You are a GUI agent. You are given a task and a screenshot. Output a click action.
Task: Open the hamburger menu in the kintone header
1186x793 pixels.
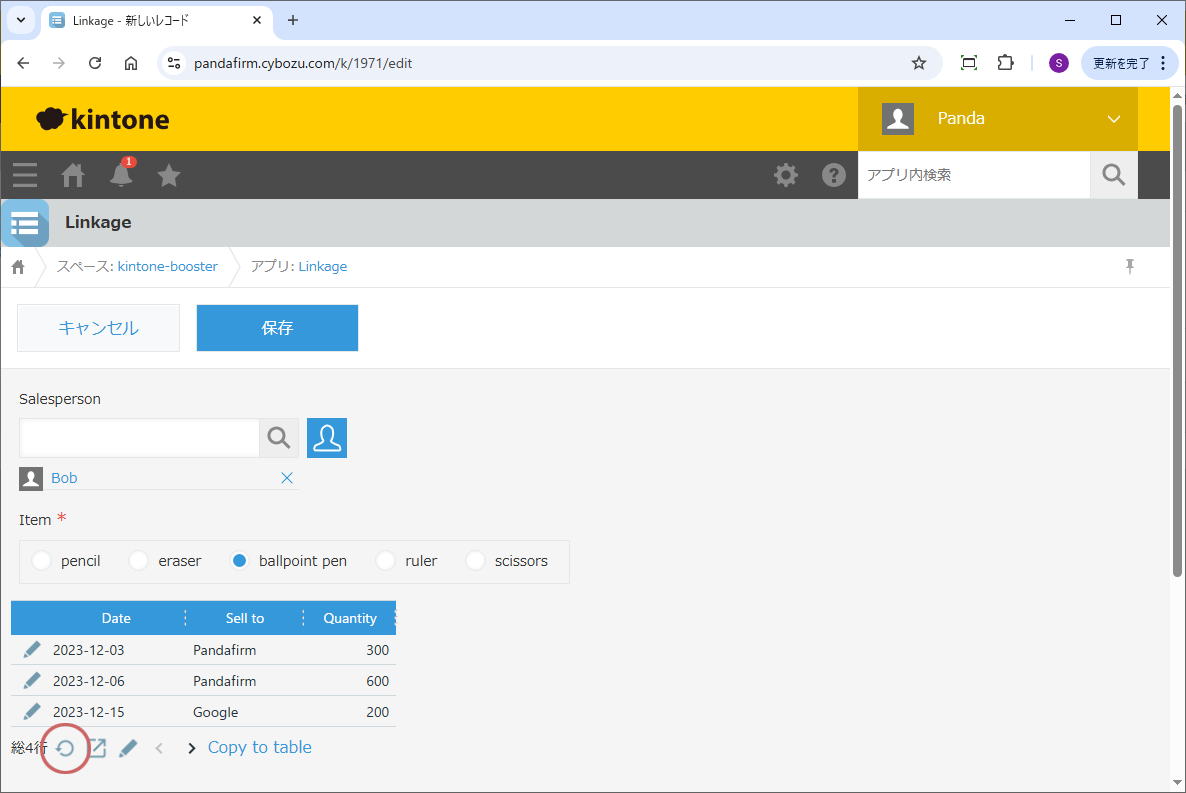(x=25, y=176)
